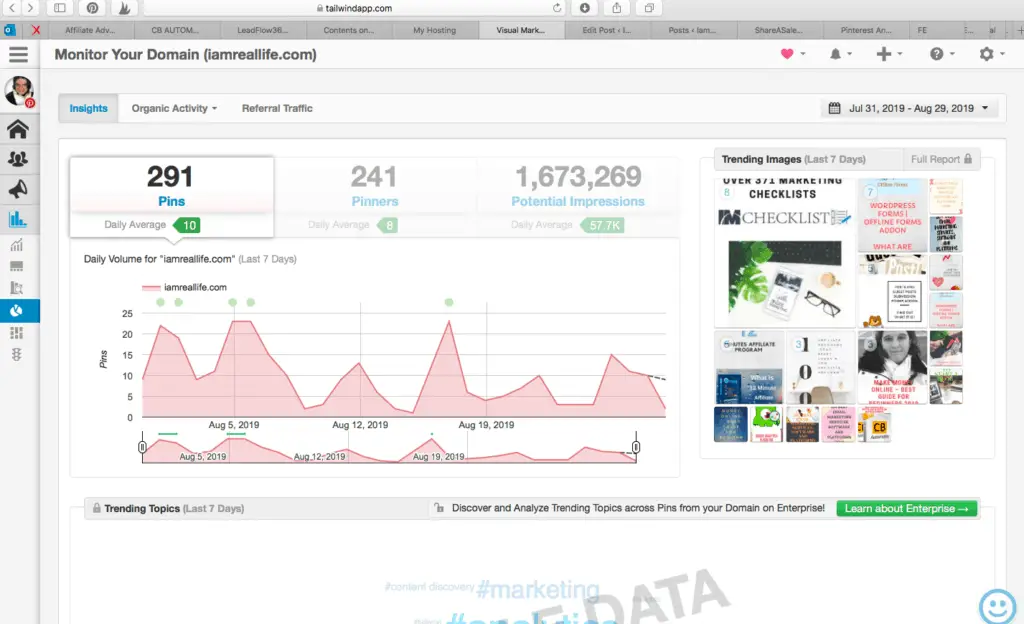
Task: Click the Safari share icon
Action: [616, 8]
